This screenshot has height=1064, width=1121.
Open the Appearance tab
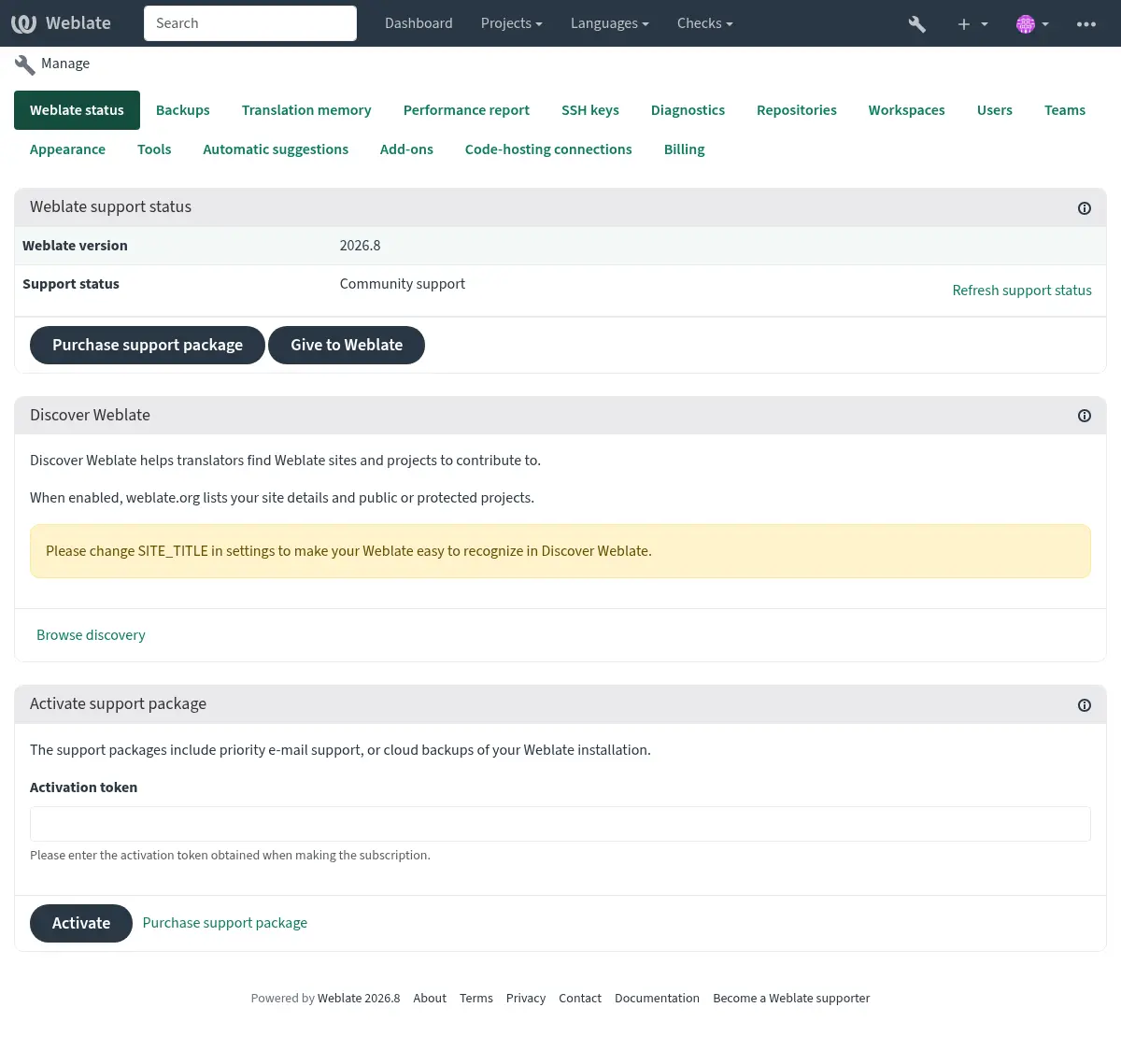pyautogui.click(x=67, y=149)
